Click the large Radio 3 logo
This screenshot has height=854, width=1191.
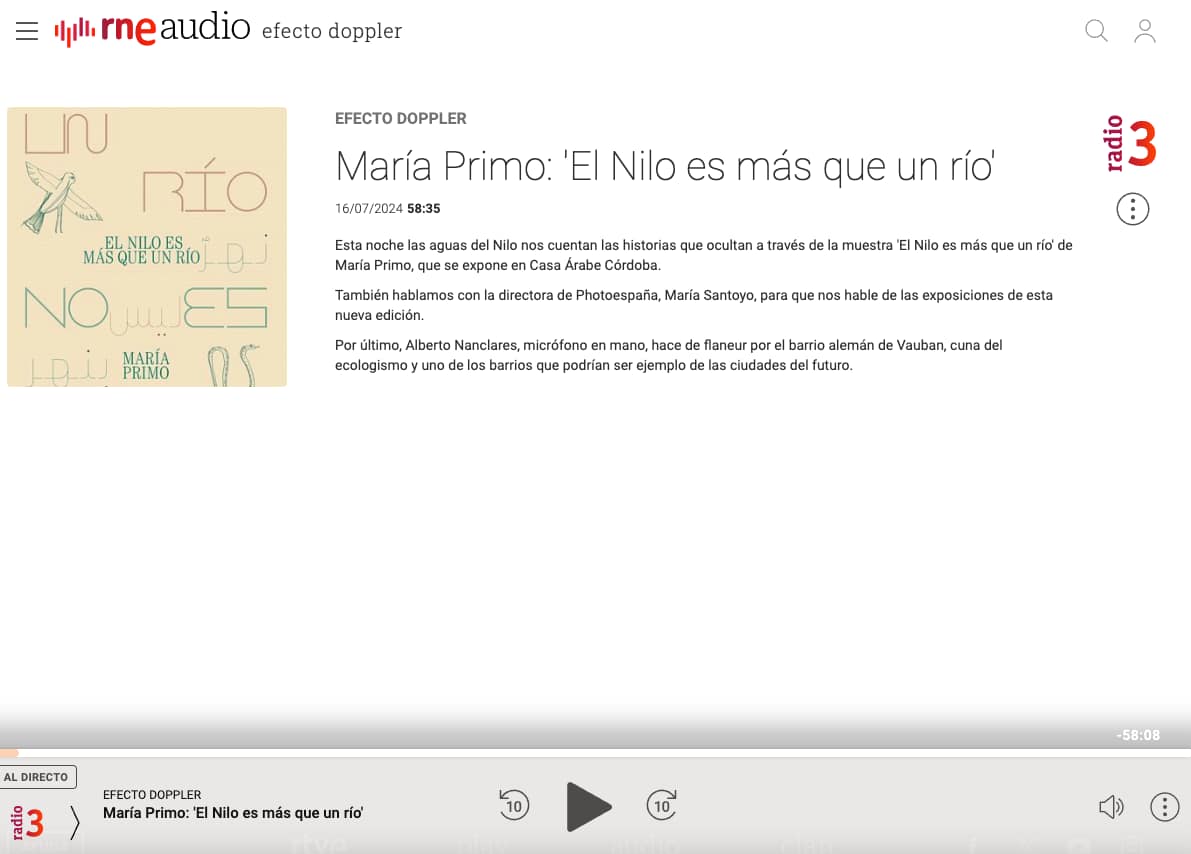click(1130, 144)
